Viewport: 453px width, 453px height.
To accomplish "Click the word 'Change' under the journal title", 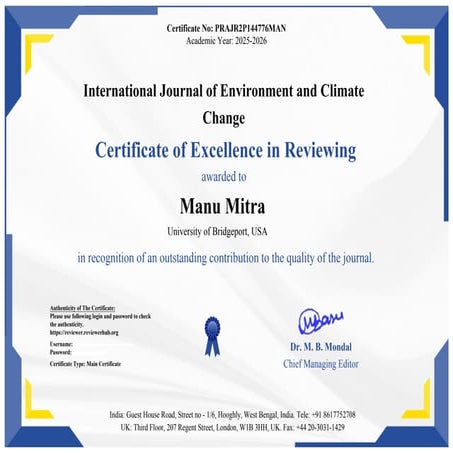I will pos(224,118).
